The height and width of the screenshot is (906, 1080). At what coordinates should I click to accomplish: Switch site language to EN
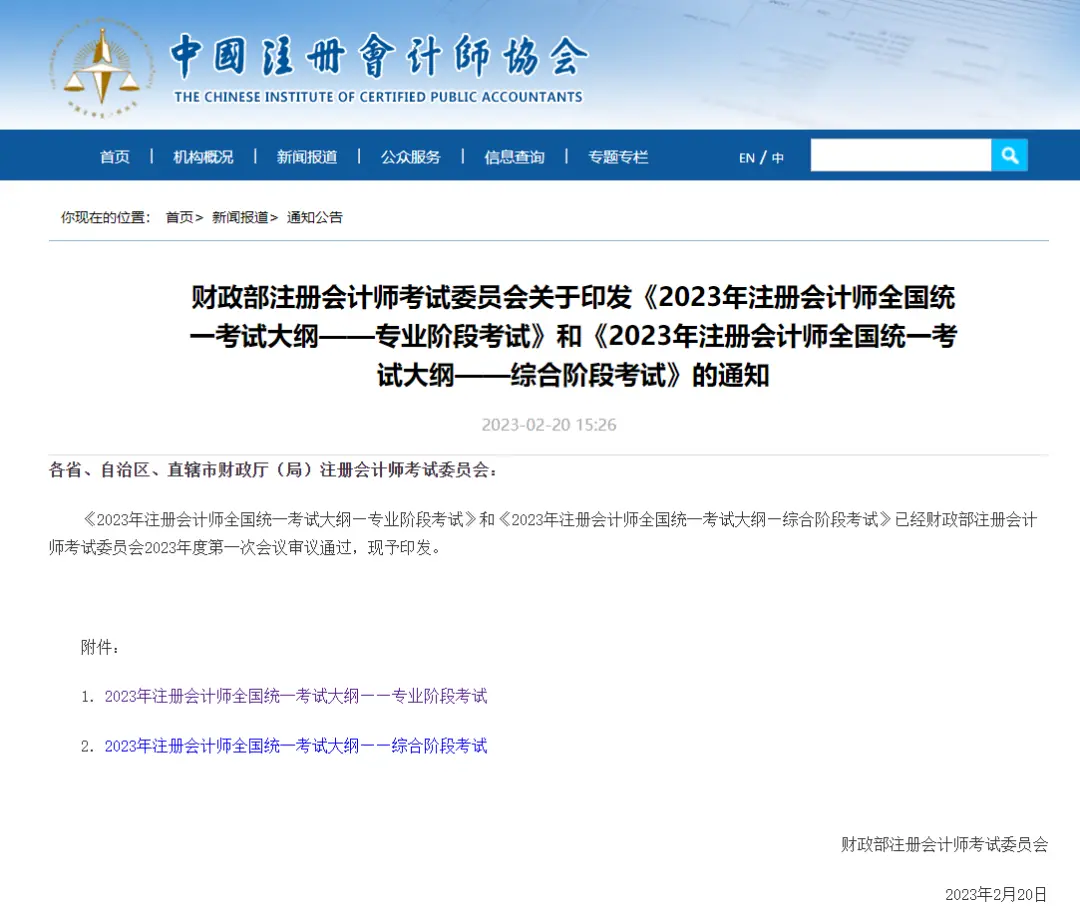(747, 158)
